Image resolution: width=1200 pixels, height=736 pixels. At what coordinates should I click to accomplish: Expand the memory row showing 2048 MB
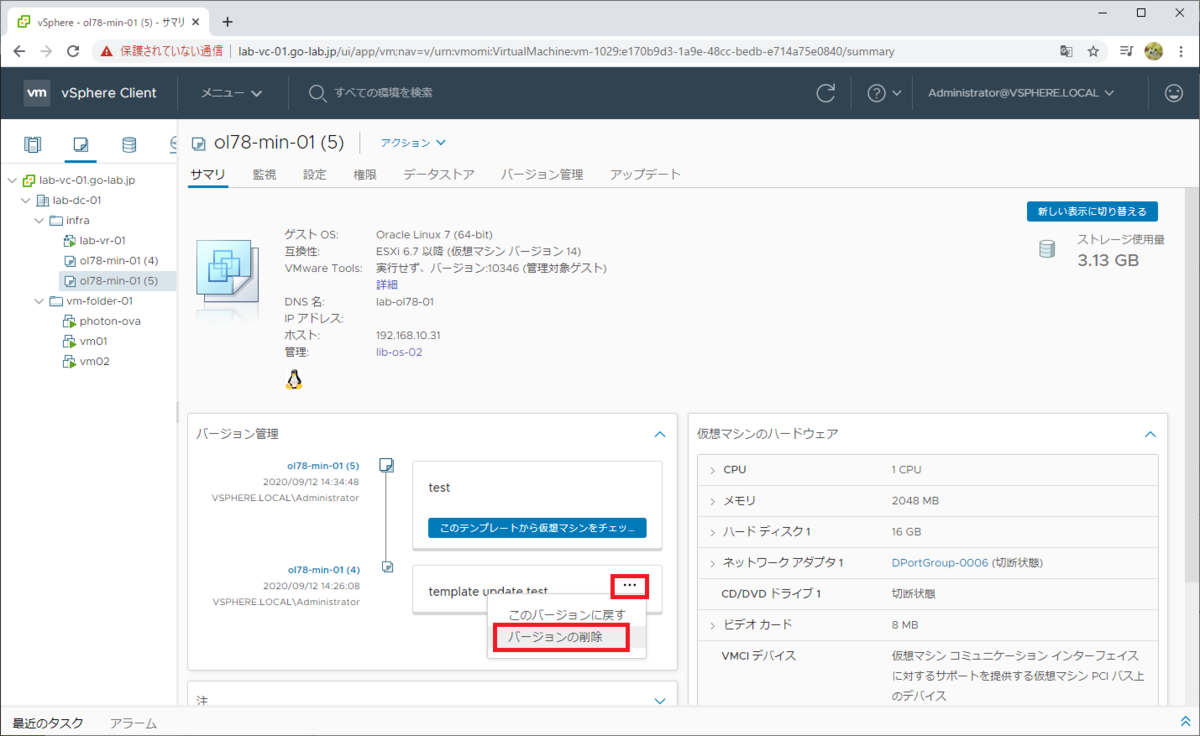(713, 500)
